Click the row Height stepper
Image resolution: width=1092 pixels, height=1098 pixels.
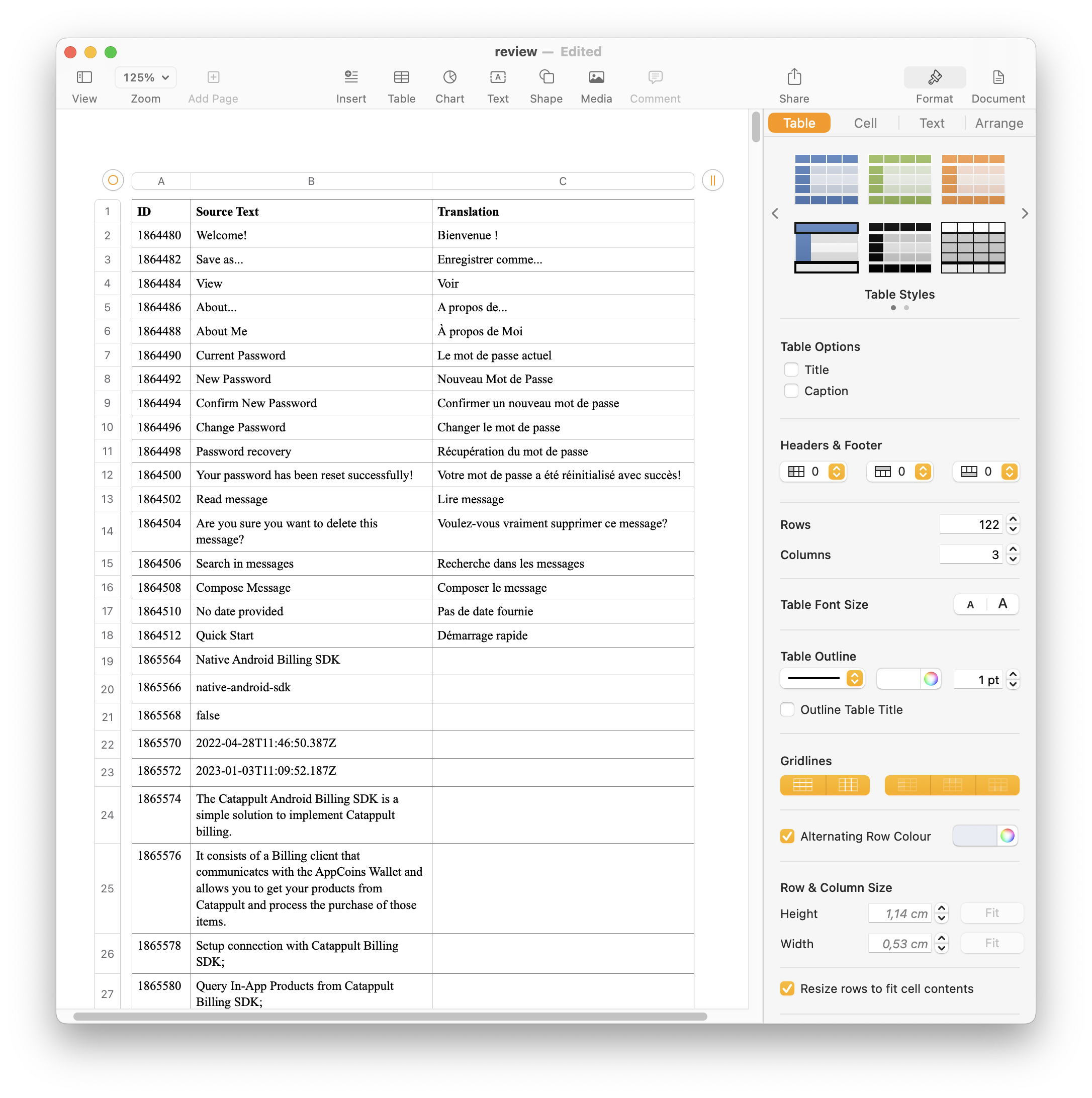(x=941, y=913)
